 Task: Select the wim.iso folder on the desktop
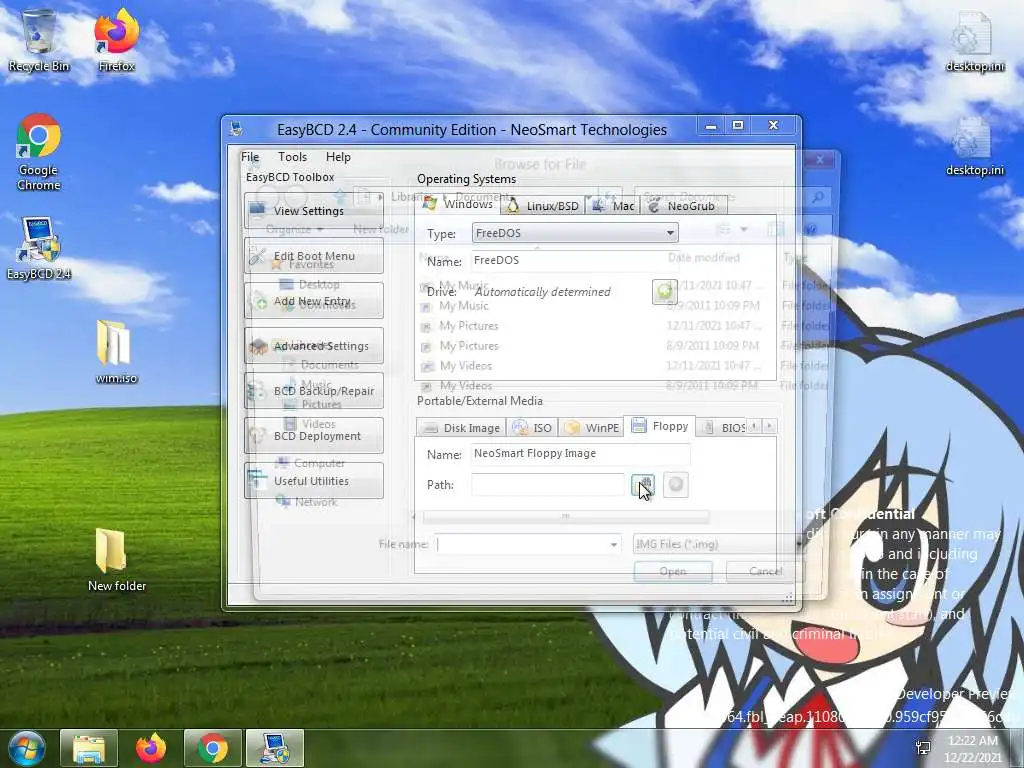coord(116,352)
